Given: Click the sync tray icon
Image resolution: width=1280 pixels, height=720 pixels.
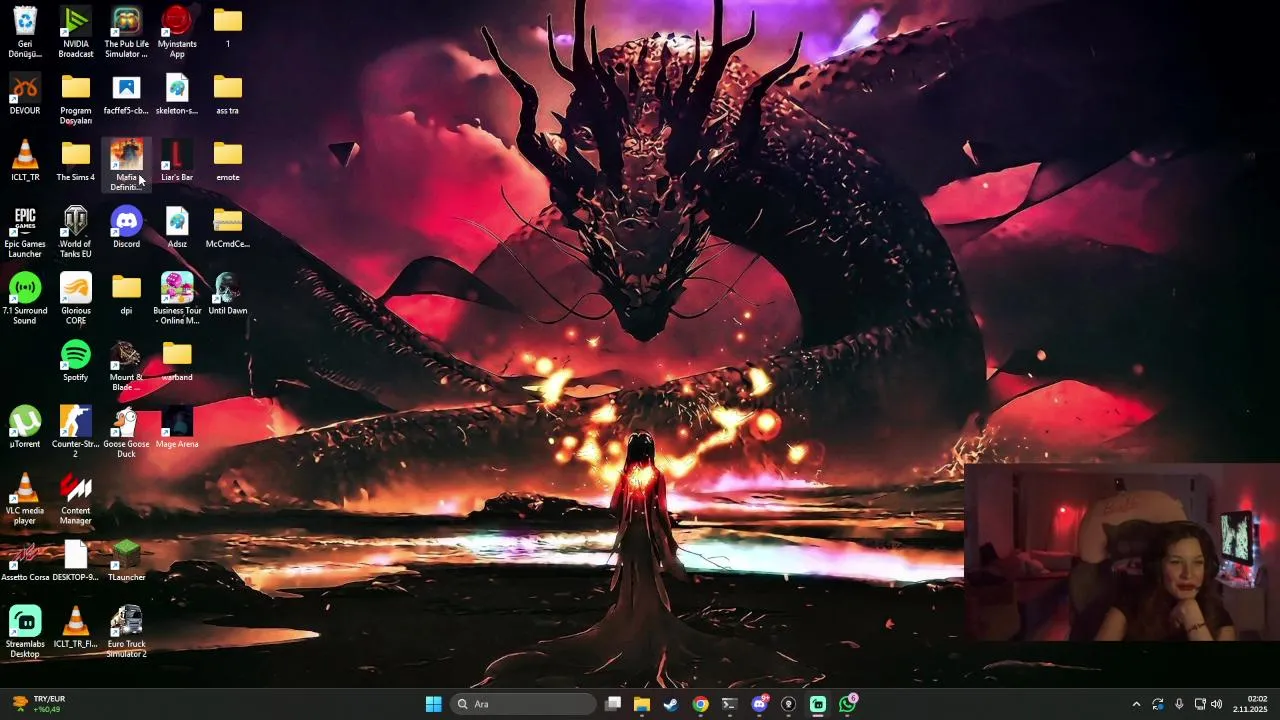Looking at the screenshot, I should (x=1158, y=704).
